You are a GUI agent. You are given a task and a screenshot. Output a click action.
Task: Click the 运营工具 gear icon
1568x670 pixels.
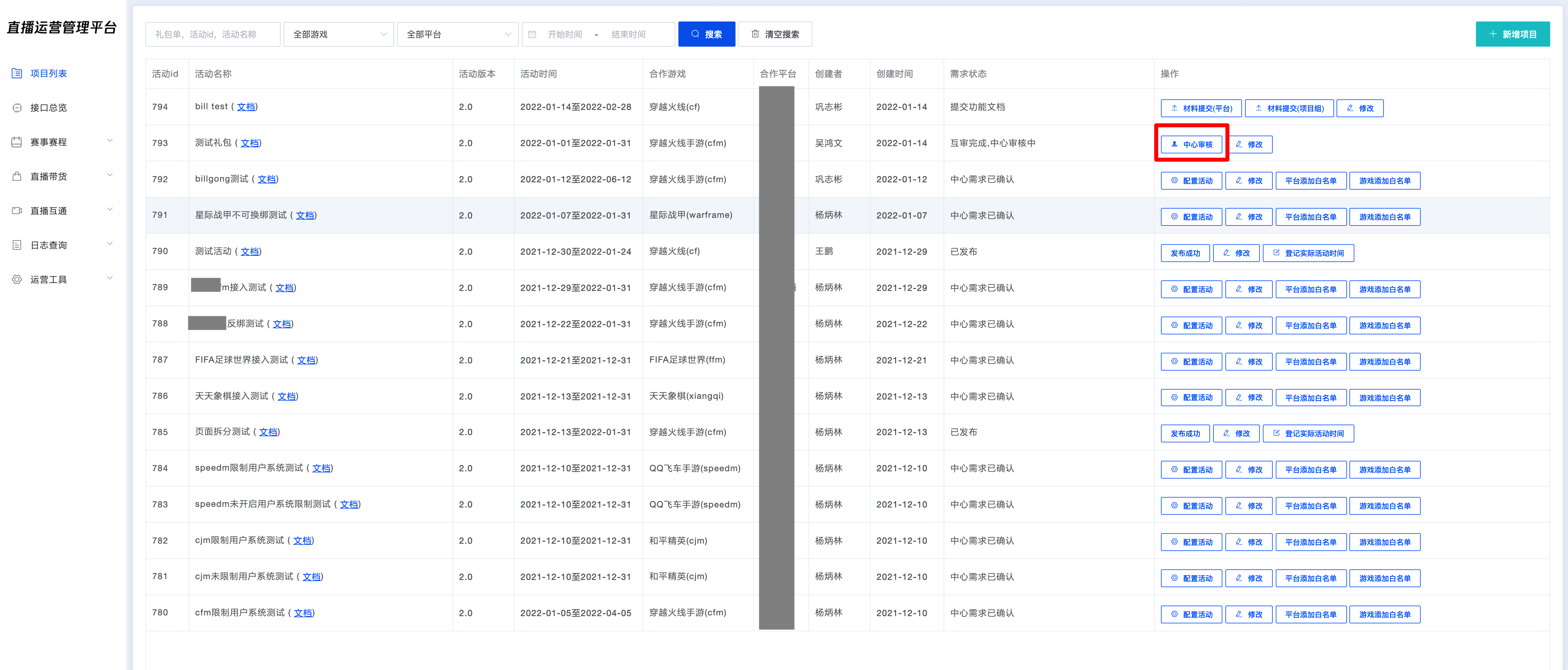click(x=17, y=279)
